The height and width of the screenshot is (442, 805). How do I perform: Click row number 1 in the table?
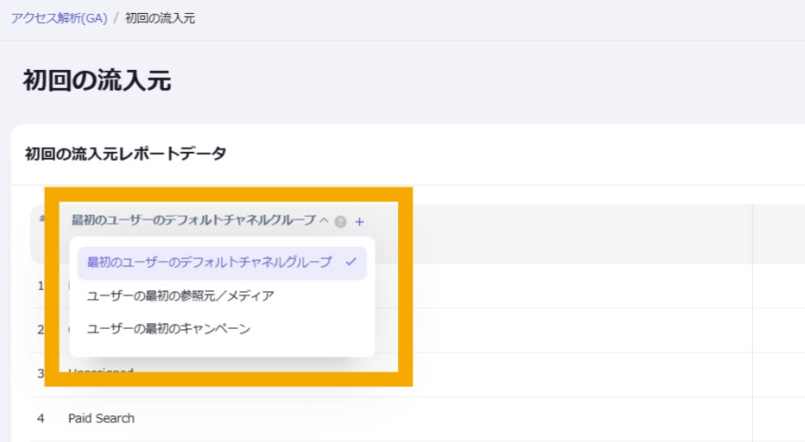pos(41,286)
